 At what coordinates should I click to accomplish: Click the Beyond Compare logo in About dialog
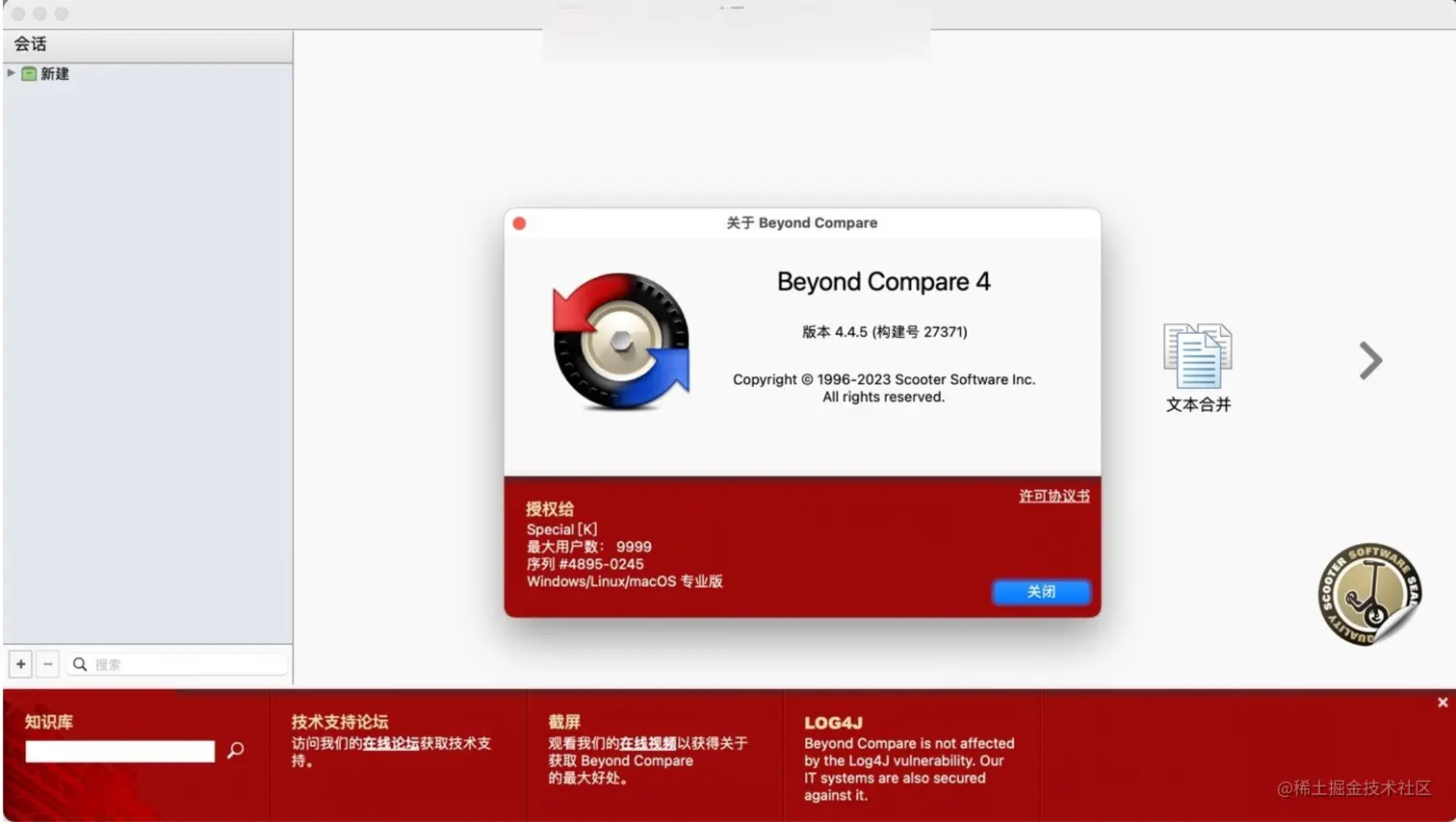(x=621, y=342)
